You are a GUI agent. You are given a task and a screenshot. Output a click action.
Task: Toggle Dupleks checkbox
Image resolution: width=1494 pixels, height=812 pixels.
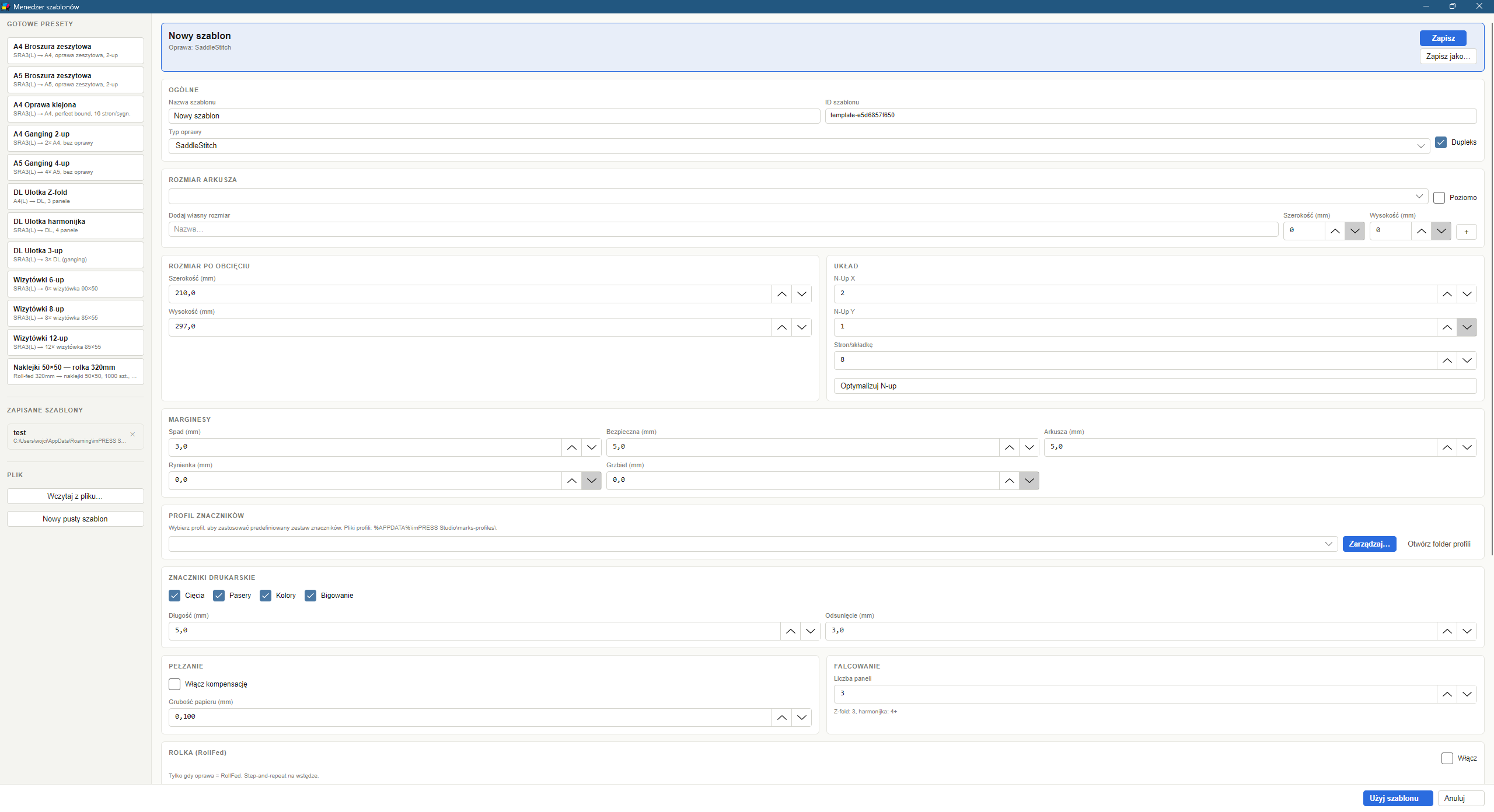(x=1441, y=142)
